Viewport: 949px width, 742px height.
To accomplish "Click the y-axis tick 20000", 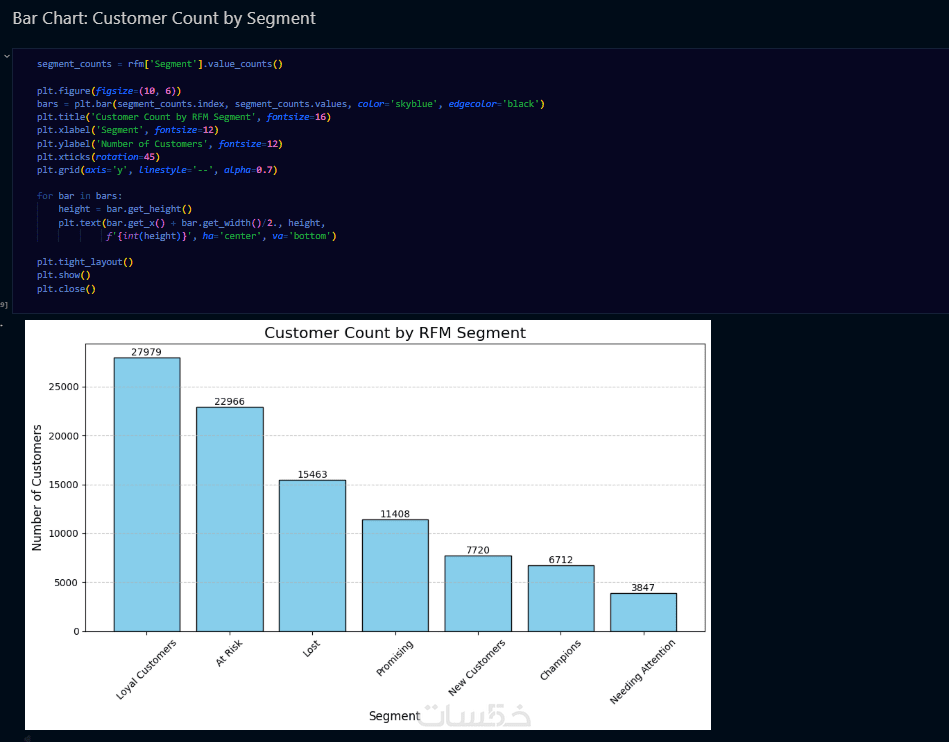I will pos(64,436).
